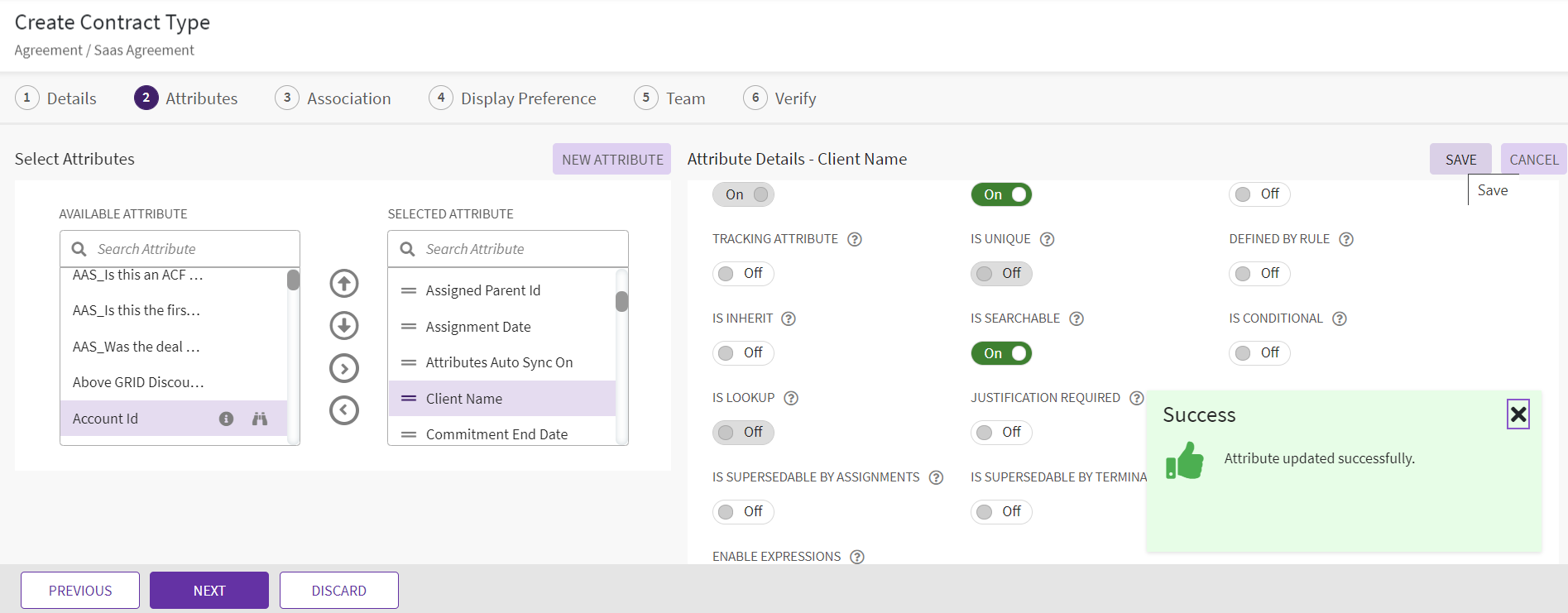The image size is (1568, 613).
Task: Click the move down arrow icon
Action: coord(344,326)
